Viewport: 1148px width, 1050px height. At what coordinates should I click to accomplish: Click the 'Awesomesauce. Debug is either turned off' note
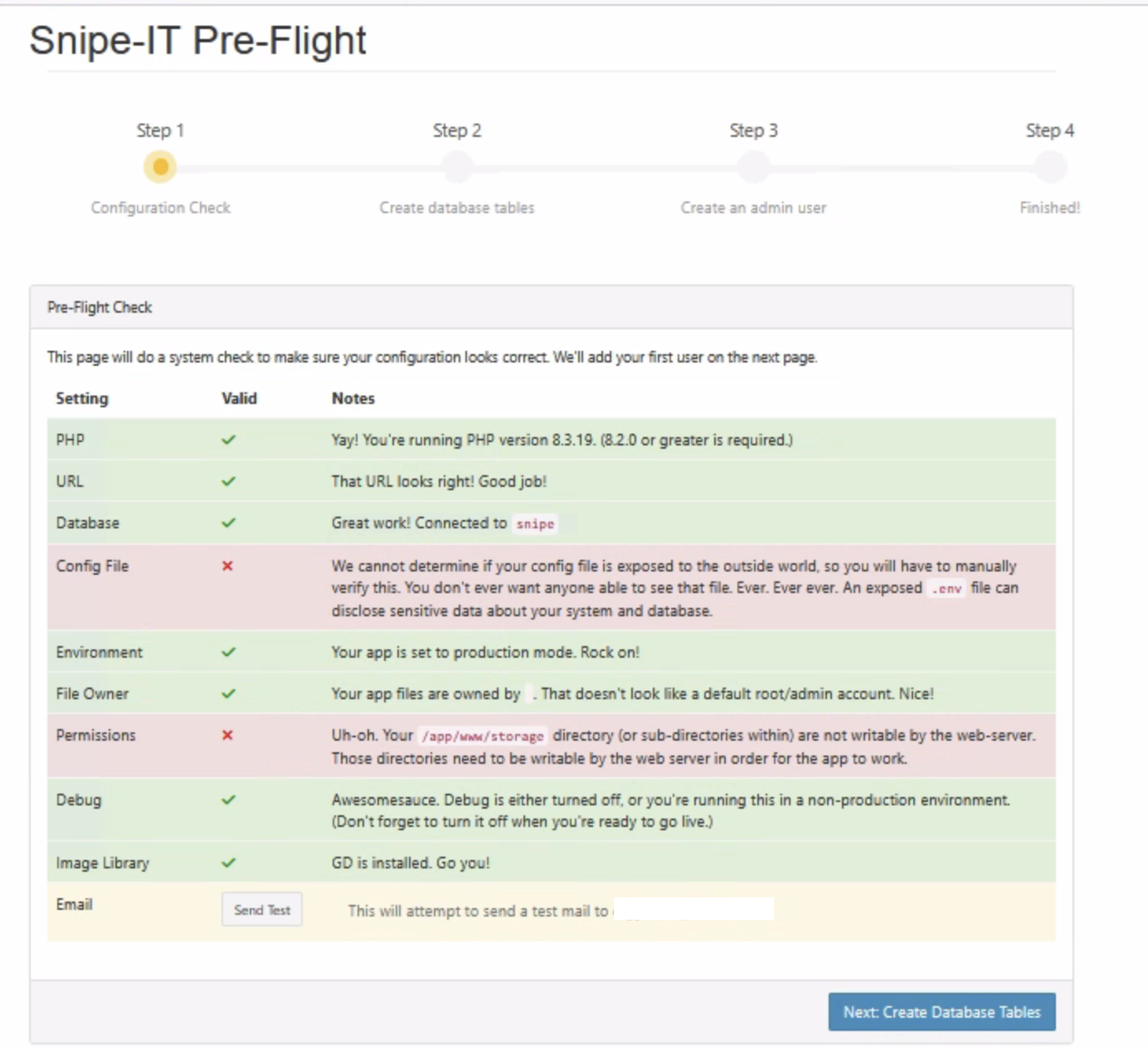click(x=671, y=810)
